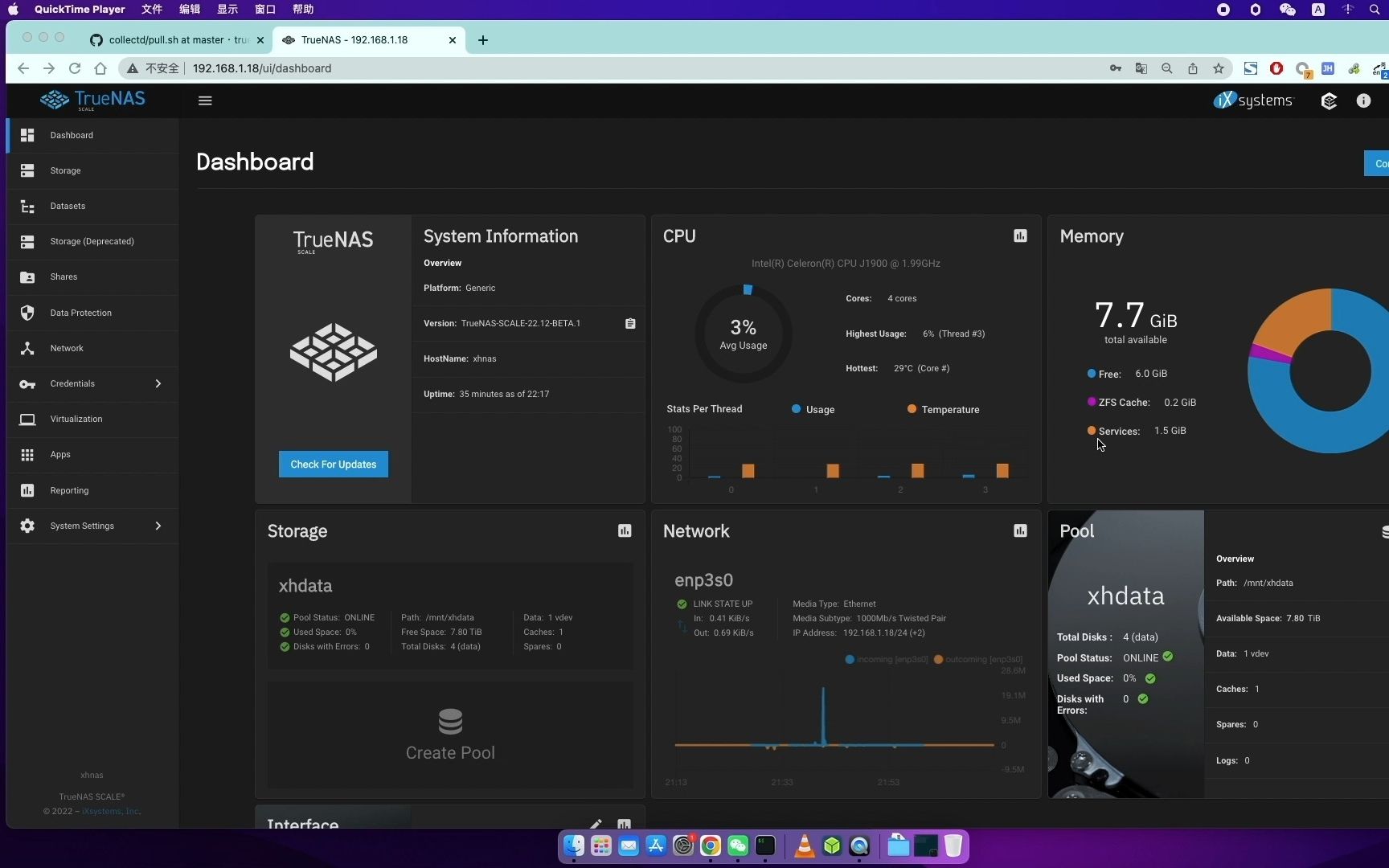Viewport: 1389px width, 868px height.
Task: Go back in browser history
Action: click(23, 68)
